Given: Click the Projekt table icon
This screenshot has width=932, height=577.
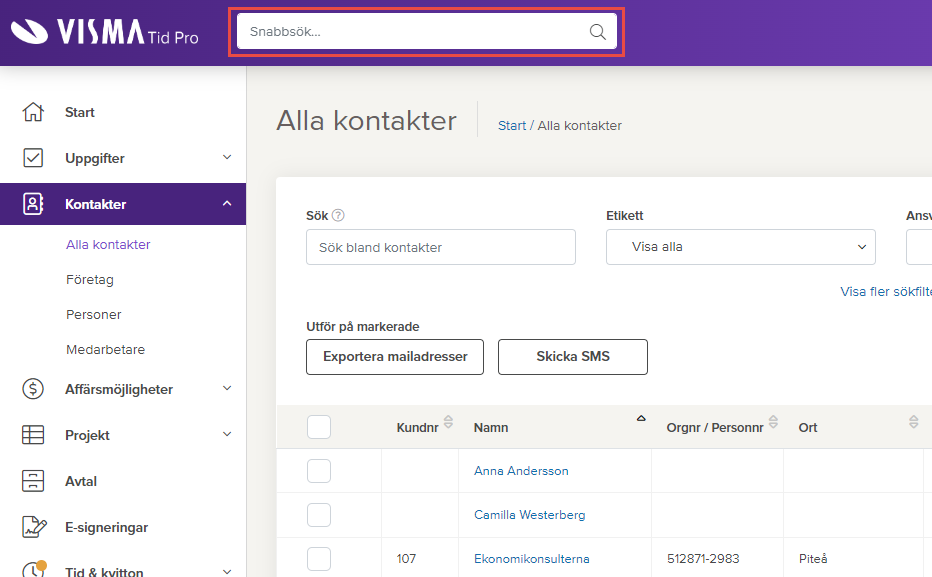Looking at the screenshot, I should 33,435.
